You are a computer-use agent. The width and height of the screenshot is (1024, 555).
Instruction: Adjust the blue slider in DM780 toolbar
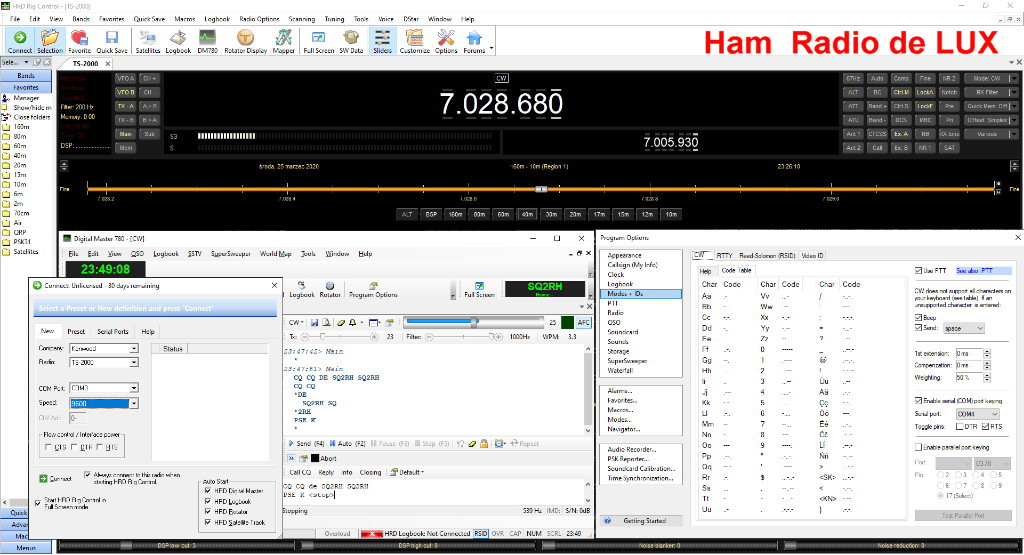coord(472,323)
